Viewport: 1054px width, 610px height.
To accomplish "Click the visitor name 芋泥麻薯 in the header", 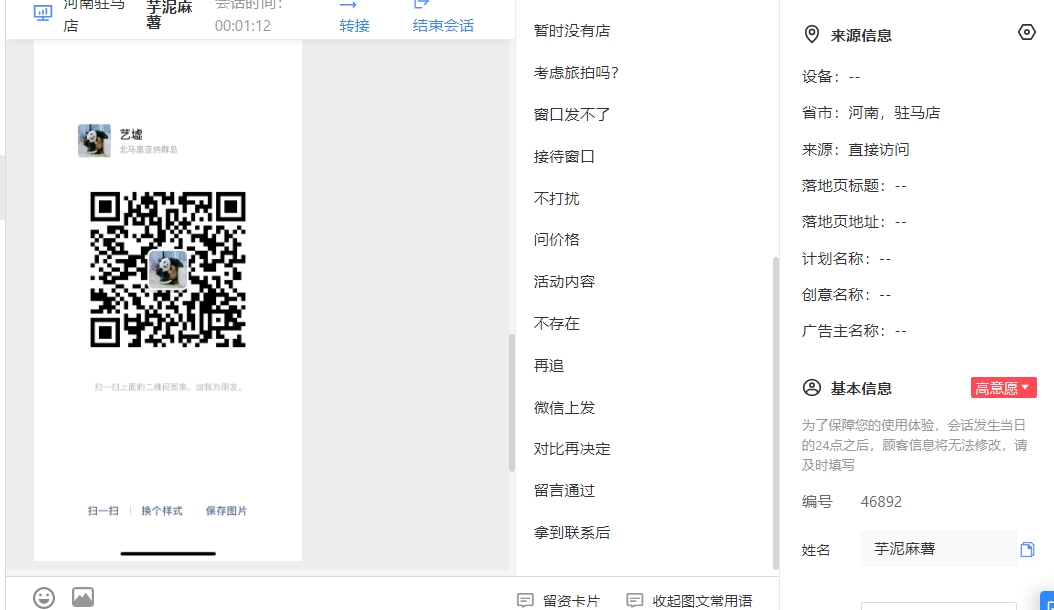I will pyautogui.click(x=169, y=15).
